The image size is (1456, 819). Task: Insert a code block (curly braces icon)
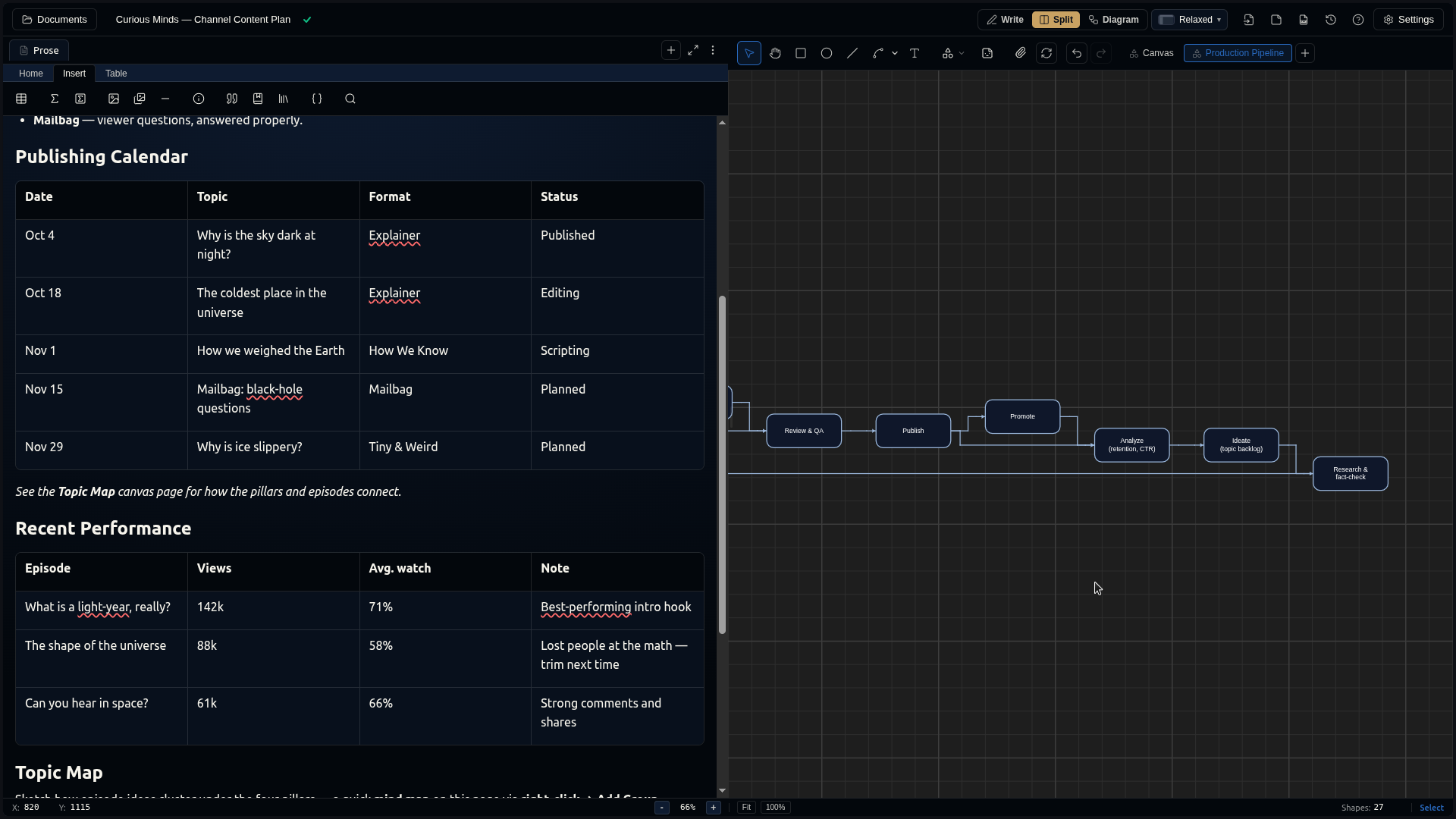point(317,99)
